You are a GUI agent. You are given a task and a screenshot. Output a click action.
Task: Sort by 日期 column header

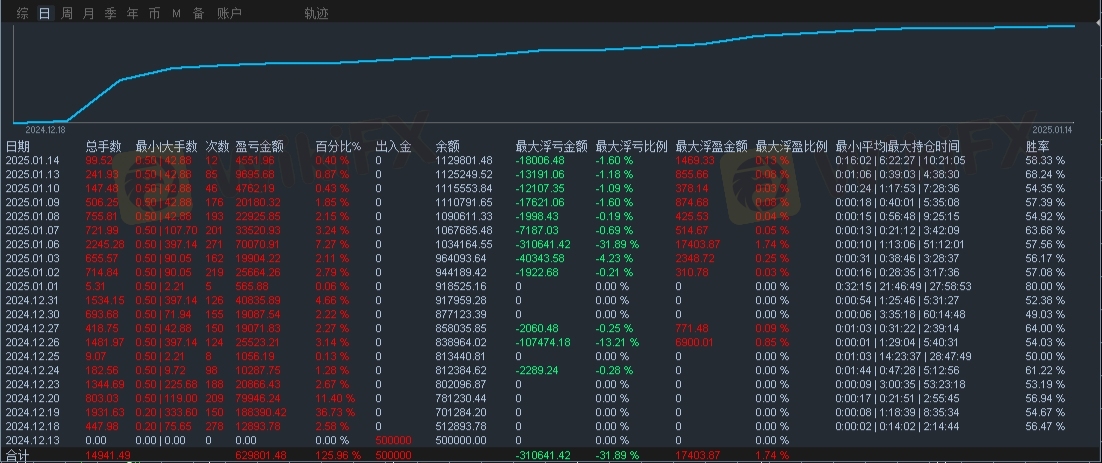point(18,147)
